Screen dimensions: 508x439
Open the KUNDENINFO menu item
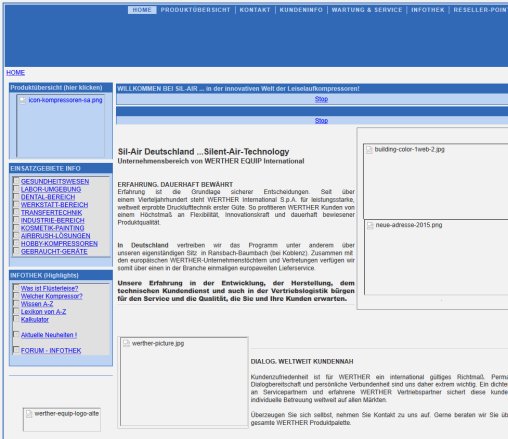pos(301,10)
